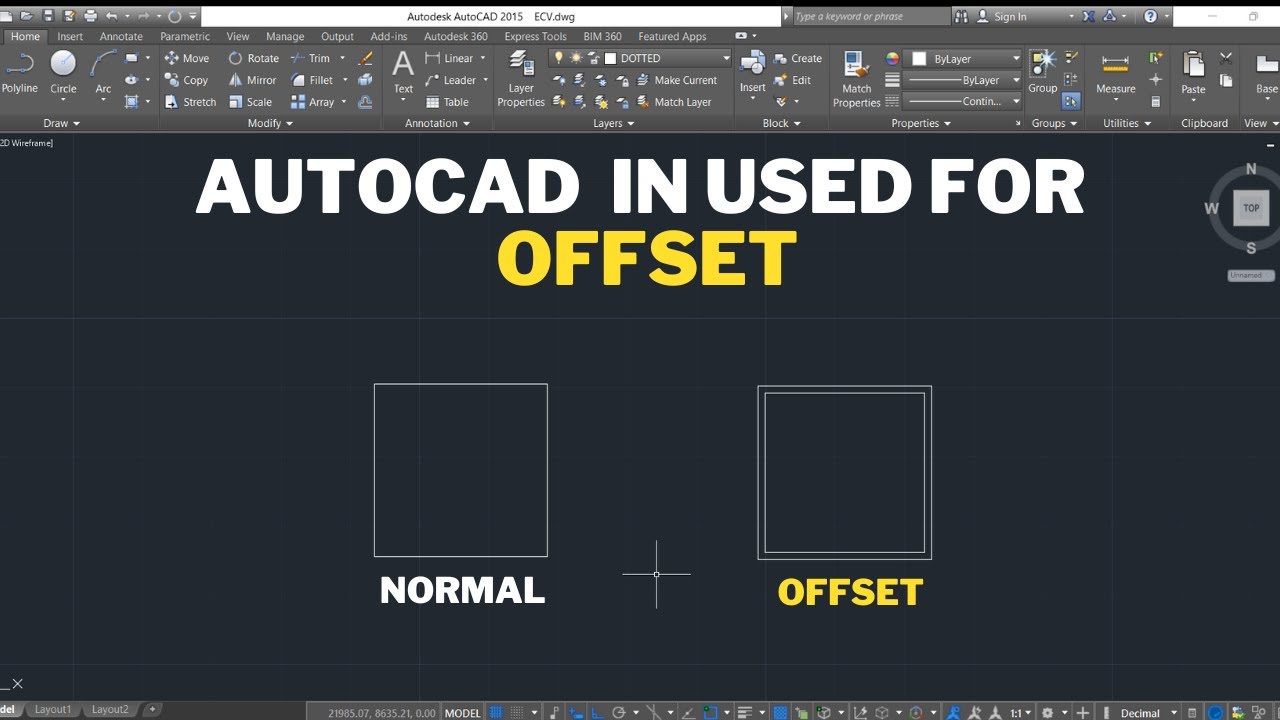Activate the Rotate tool
This screenshot has height=720, width=1280.
(254, 58)
